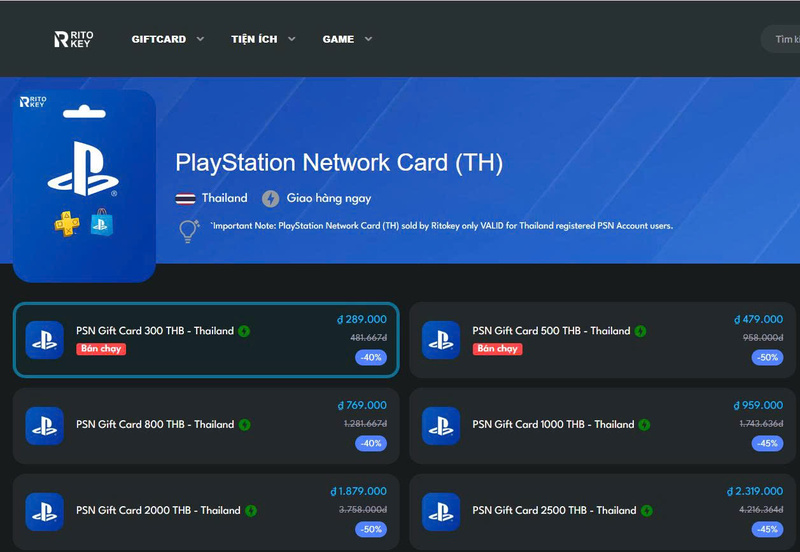
Task: Click Bán chạy tag on 300 THB card
Action: [101, 348]
